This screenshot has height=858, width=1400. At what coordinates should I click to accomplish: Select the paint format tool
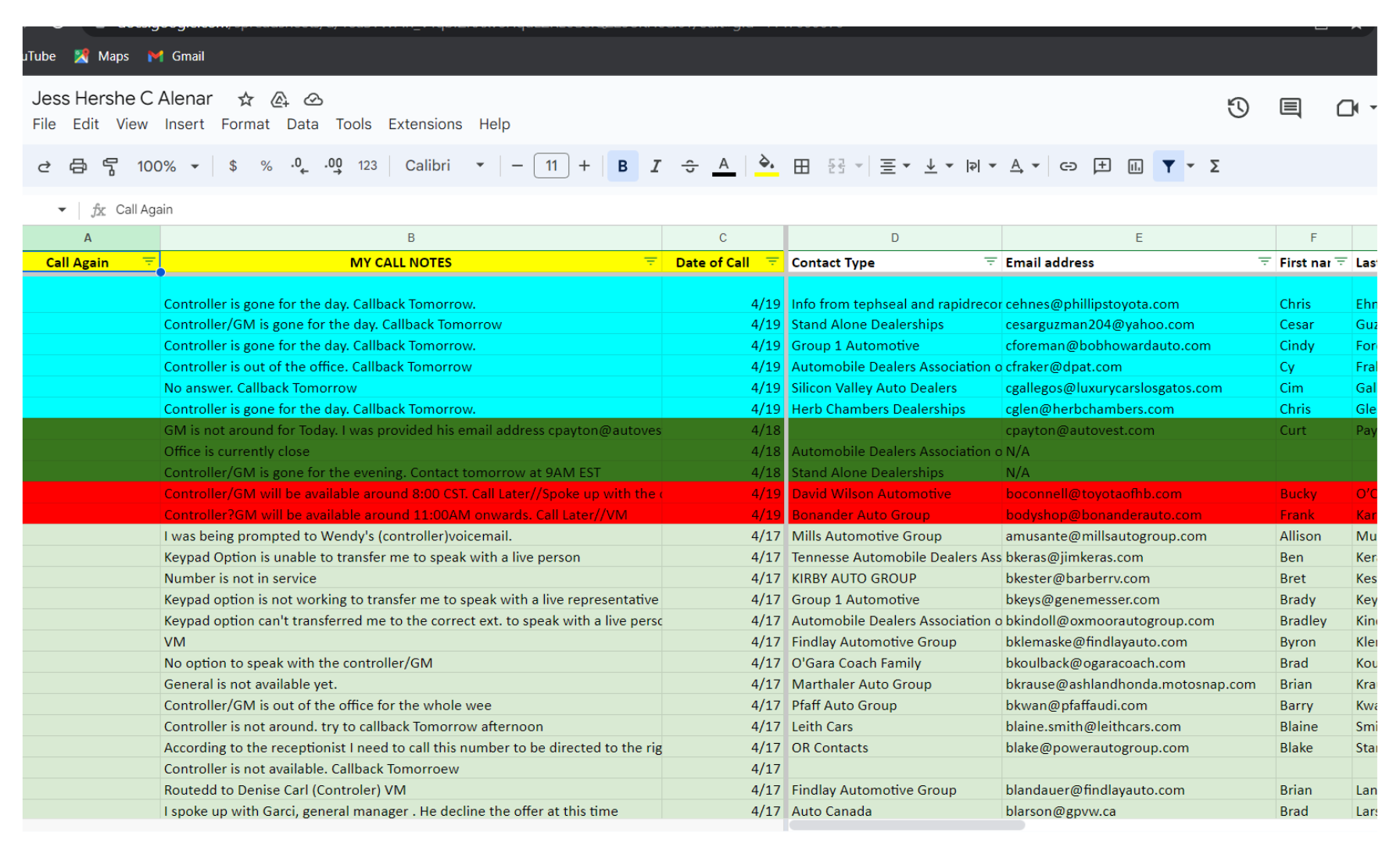(x=110, y=166)
